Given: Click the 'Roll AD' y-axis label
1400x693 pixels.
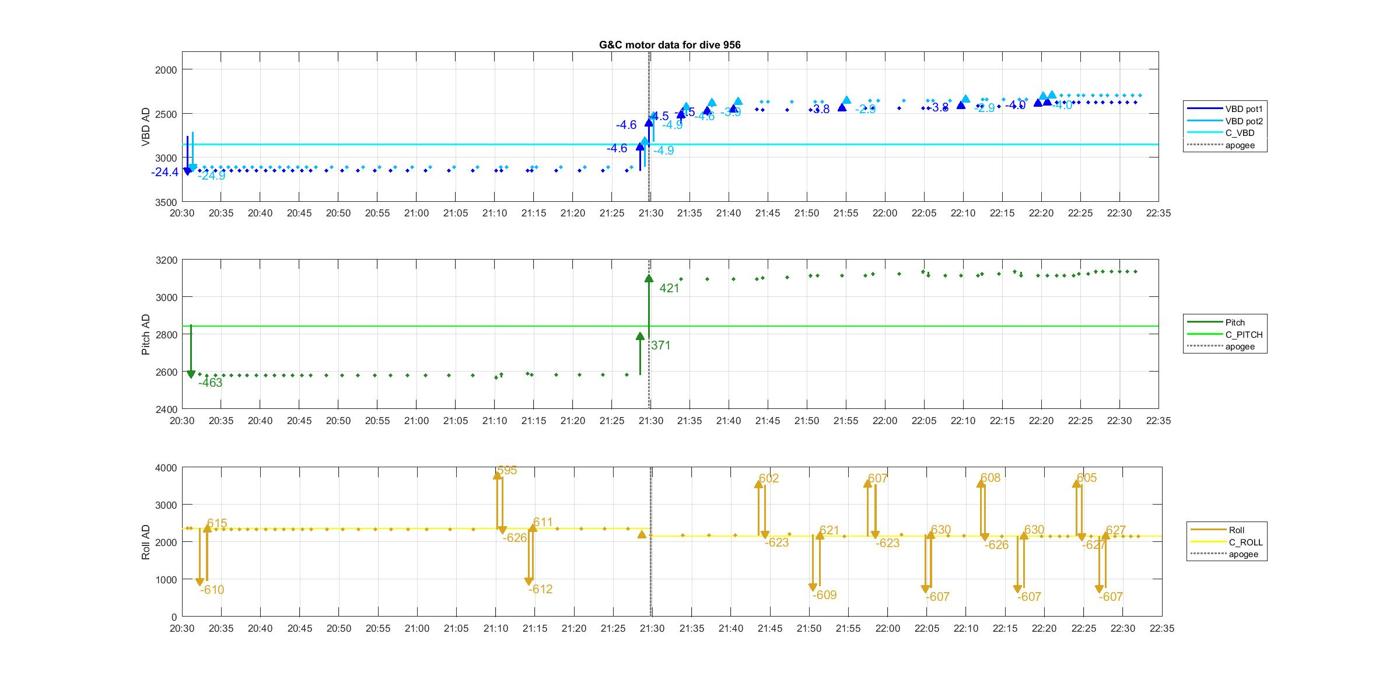Looking at the screenshot, I should pos(146,541).
